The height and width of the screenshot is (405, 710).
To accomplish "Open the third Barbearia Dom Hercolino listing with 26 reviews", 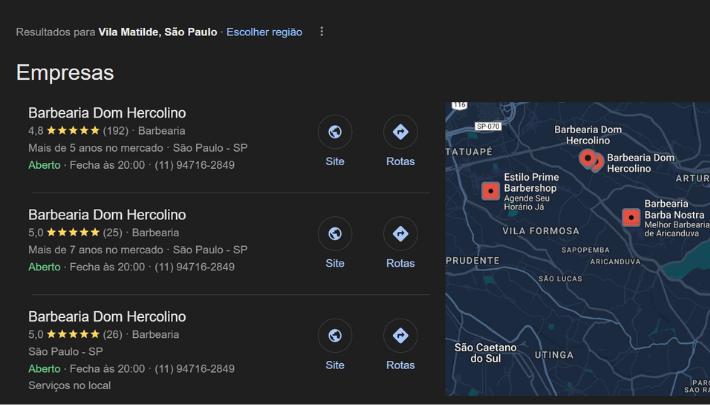I will pyautogui.click(x=107, y=317).
